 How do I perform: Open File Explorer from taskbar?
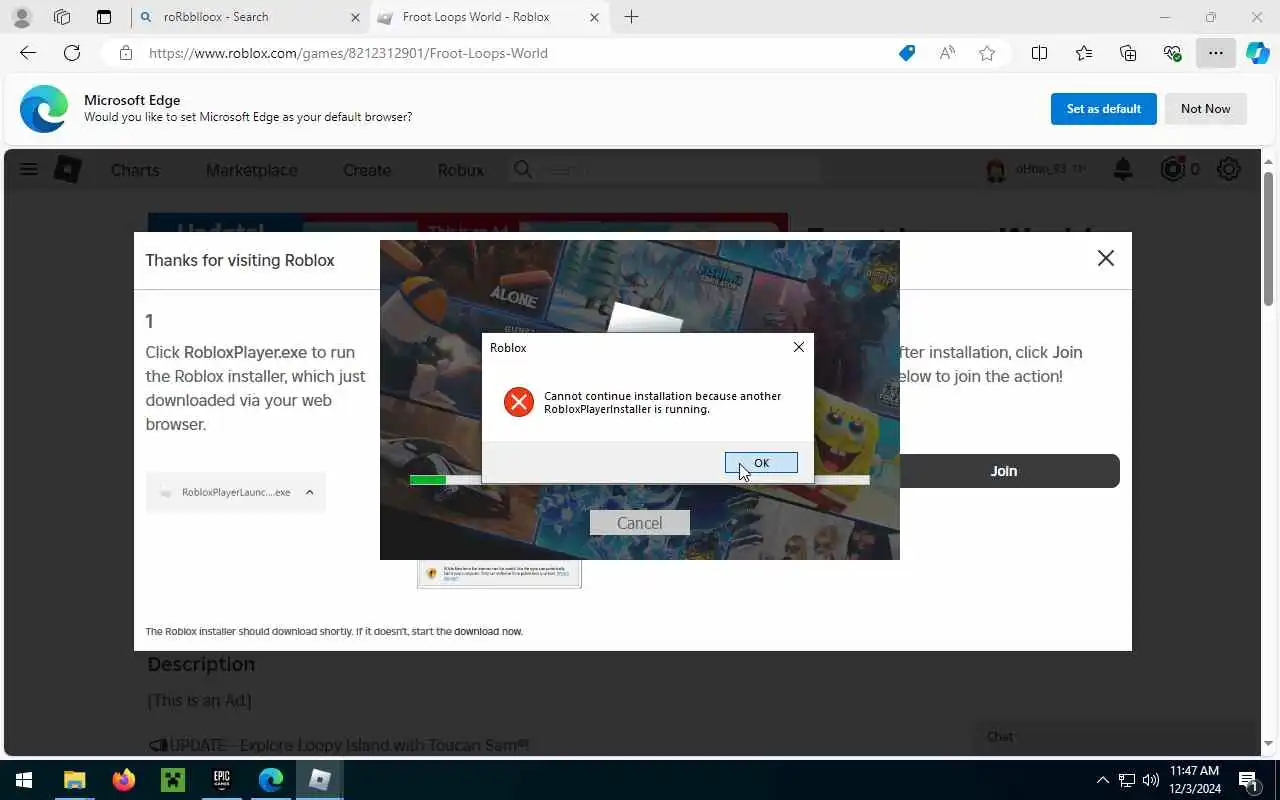click(75, 780)
